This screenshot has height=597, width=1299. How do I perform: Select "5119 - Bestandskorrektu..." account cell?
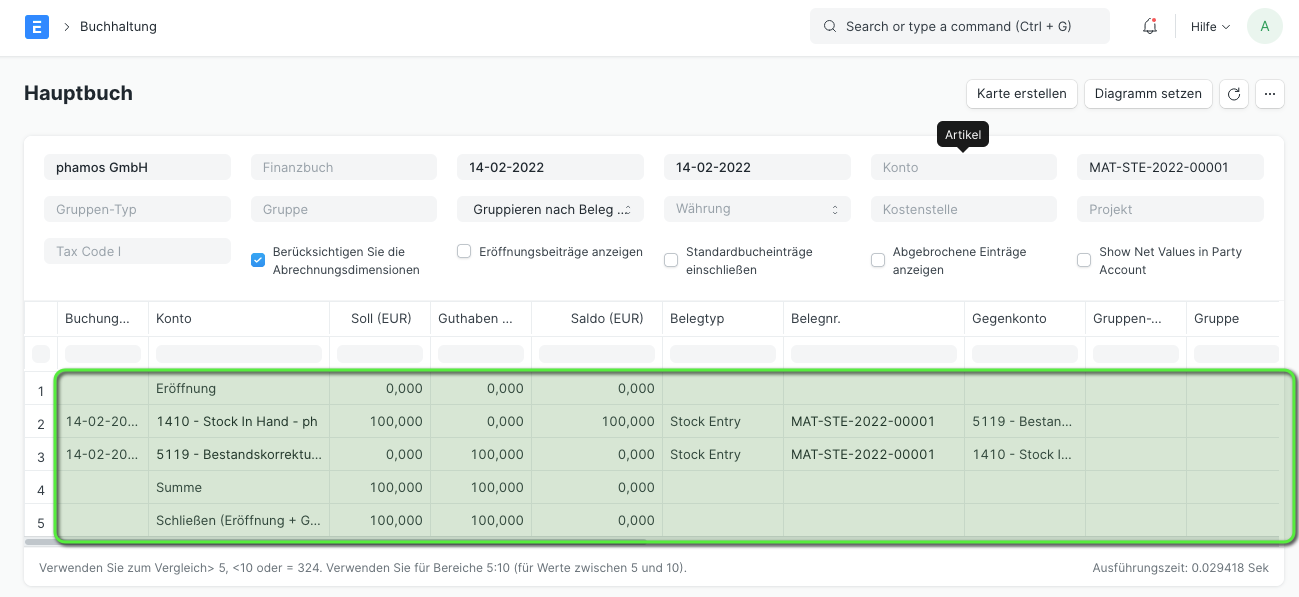pyautogui.click(x=239, y=454)
